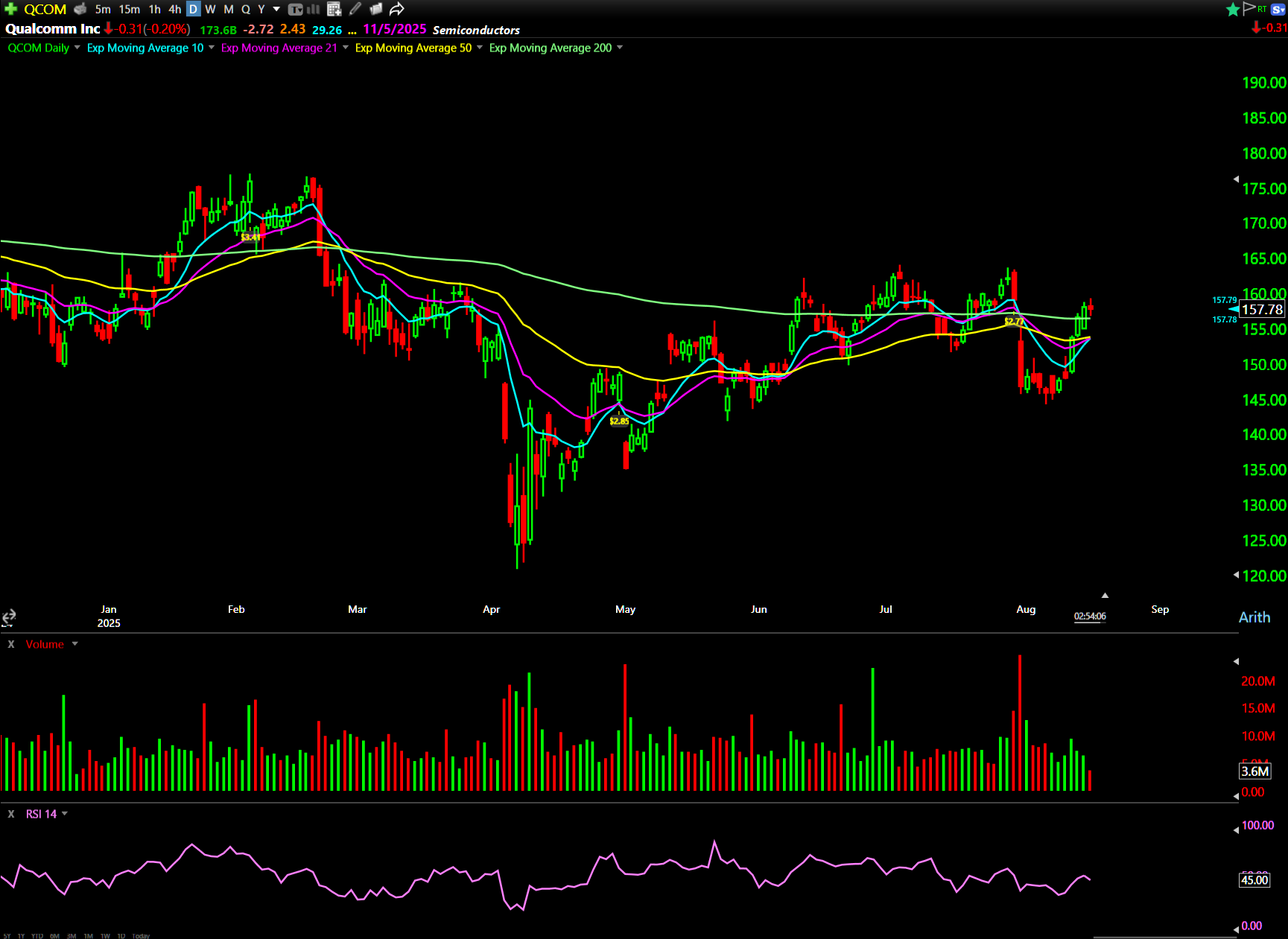Select the D daily timeframe
This screenshot has height=939, width=1288.
click(x=193, y=9)
